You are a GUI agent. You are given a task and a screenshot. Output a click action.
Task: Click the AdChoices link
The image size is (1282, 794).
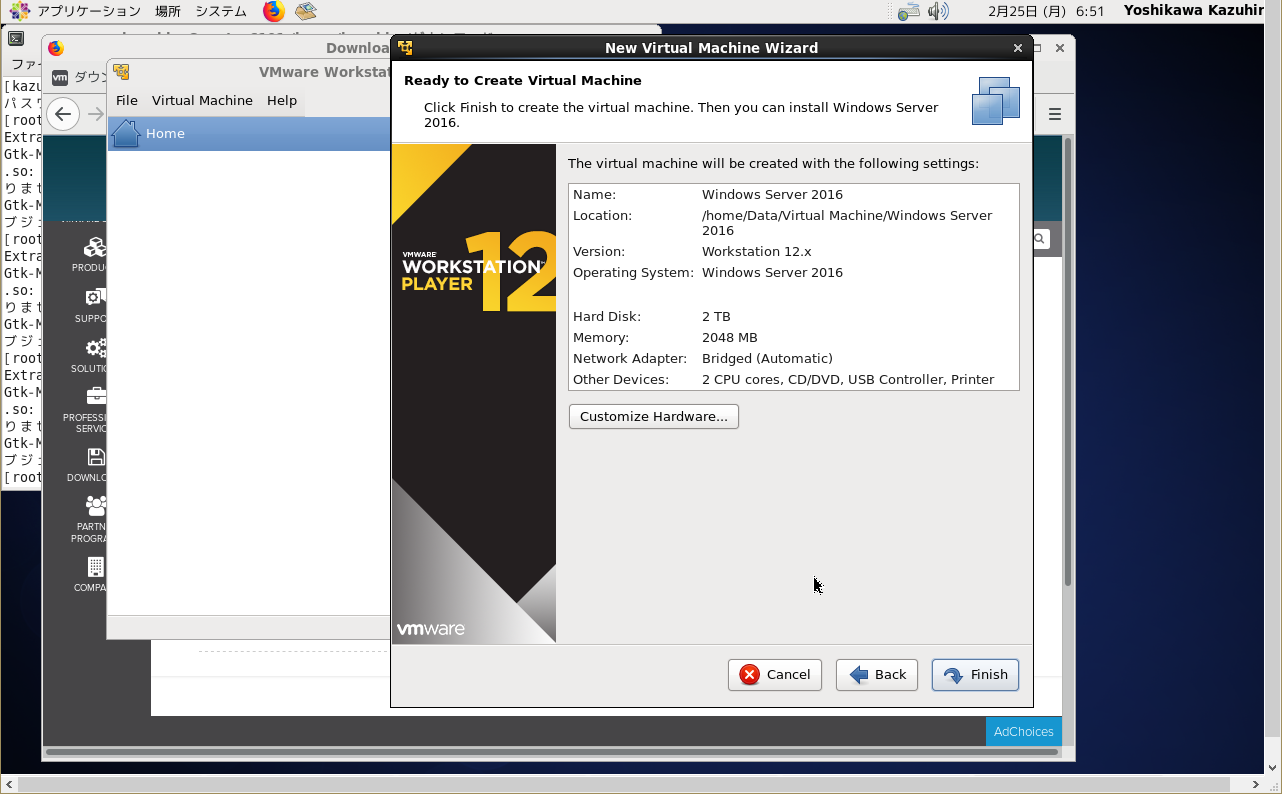pyautogui.click(x=1023, y=731)
